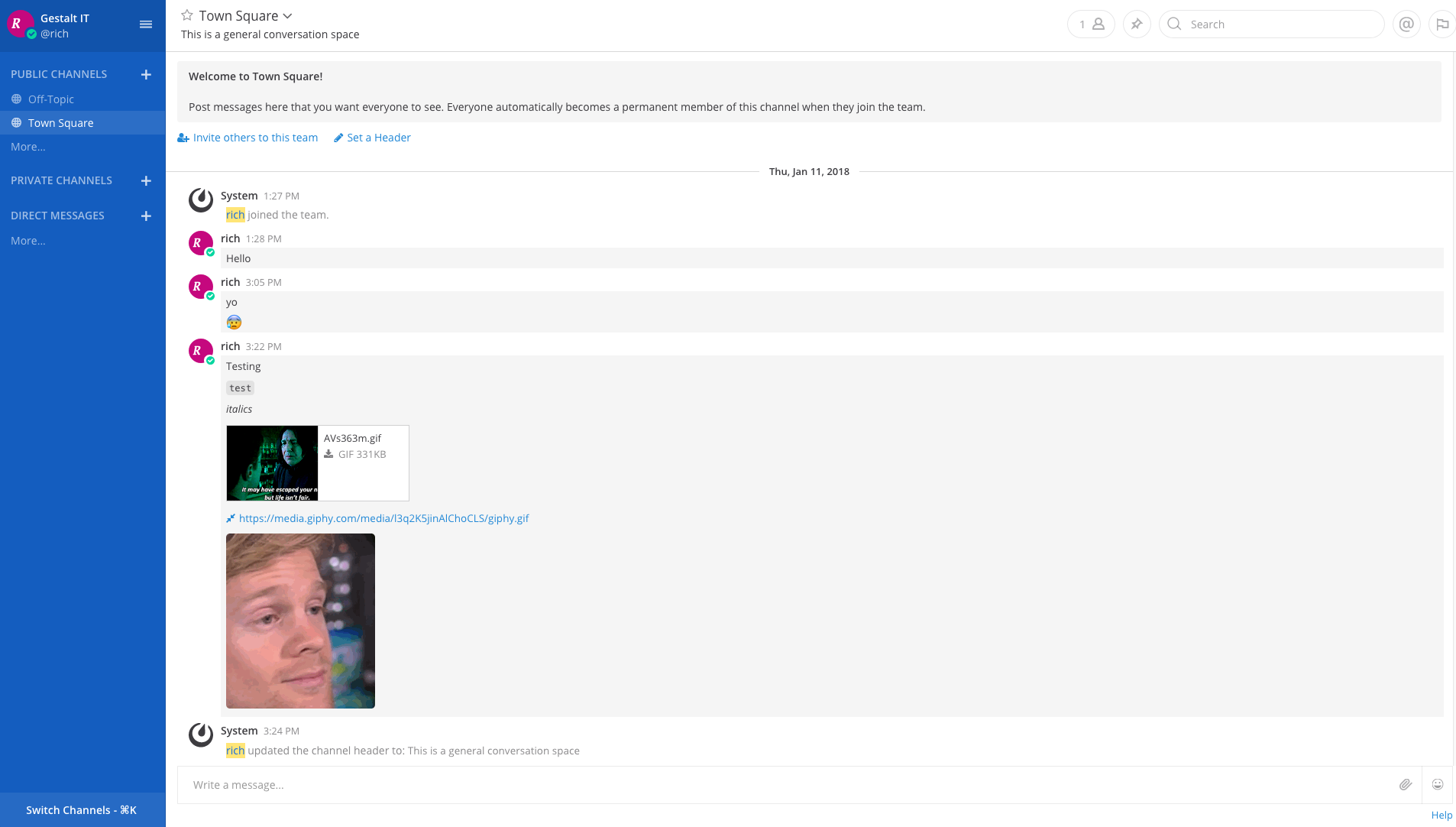
Task: Open the hamburger main menu
Action: coord(146,24)
